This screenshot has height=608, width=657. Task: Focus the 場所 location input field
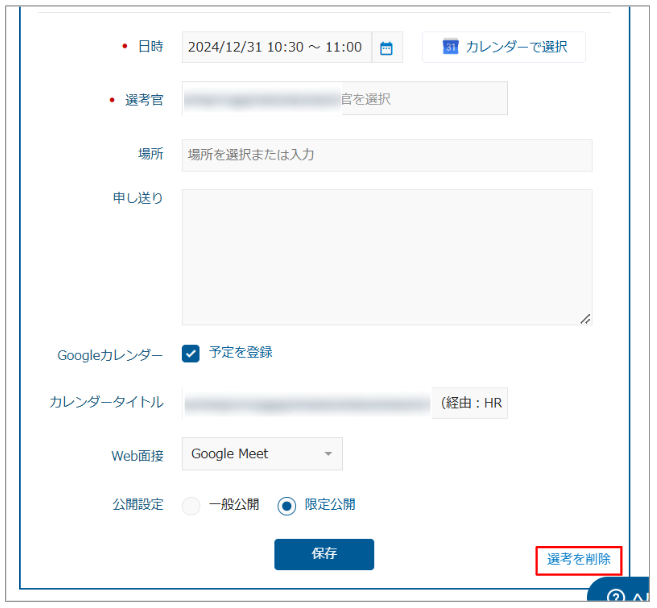[x=386, y=155]
